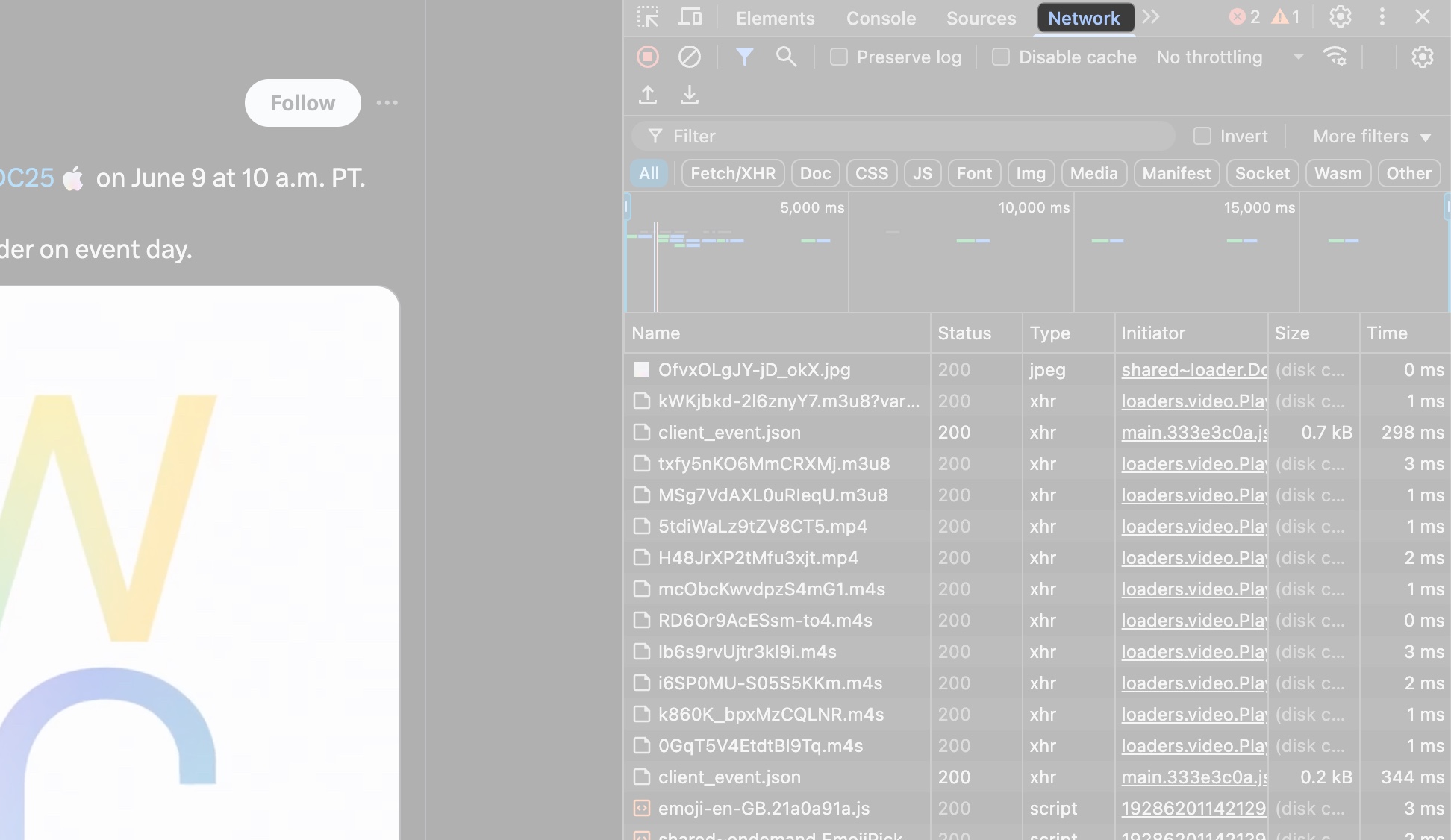Open DevTools settings gear
This screenshot has height=840, width=1451.
click(x=1340, y=16)
